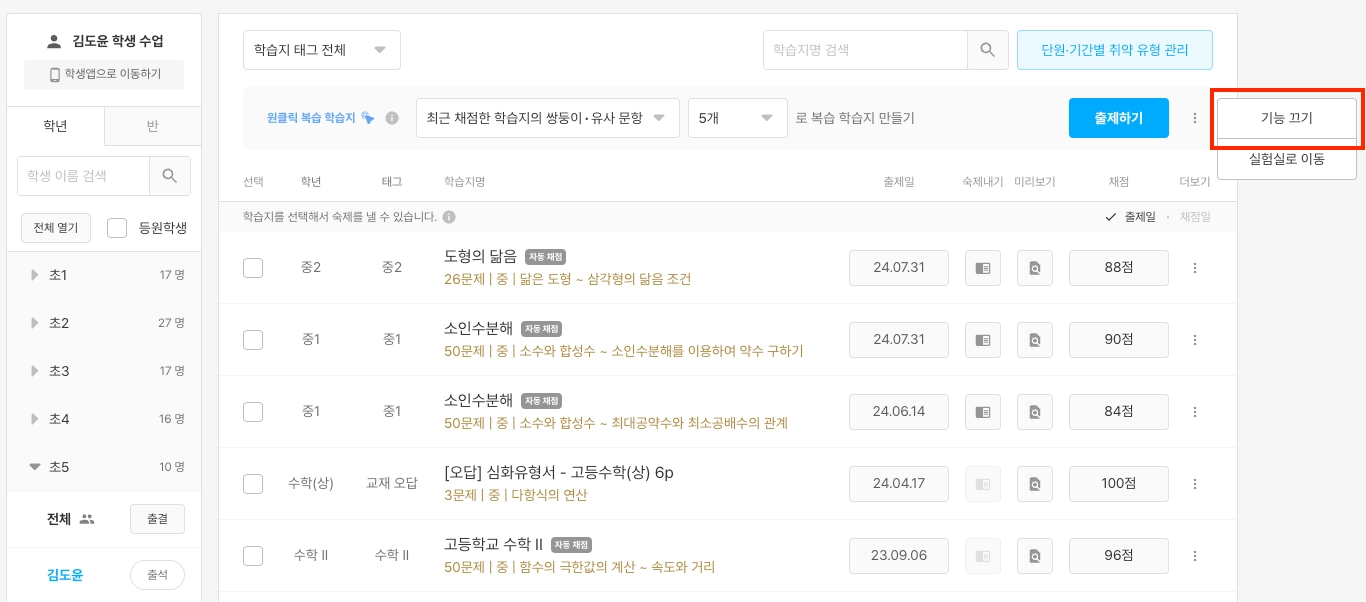Tick checkbox for 고등학교 수학 II row

[x=253, y=556]
